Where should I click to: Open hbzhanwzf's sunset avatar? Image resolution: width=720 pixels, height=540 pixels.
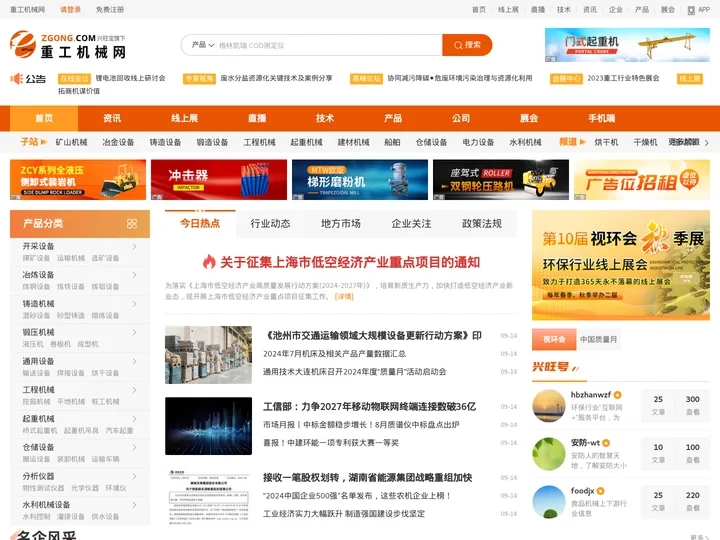point(549,405)
